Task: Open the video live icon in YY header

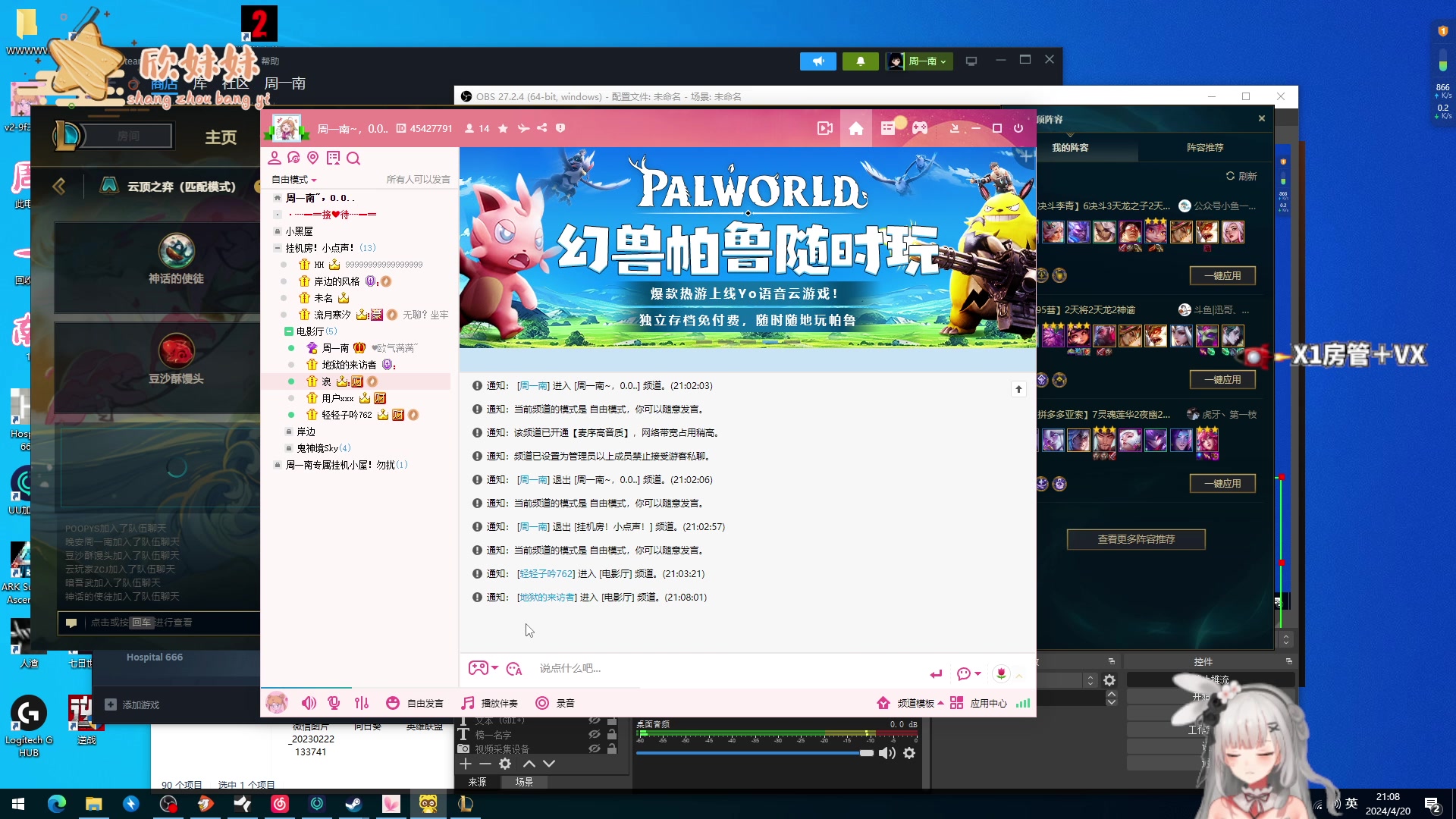Action: [x=825, y=128]
